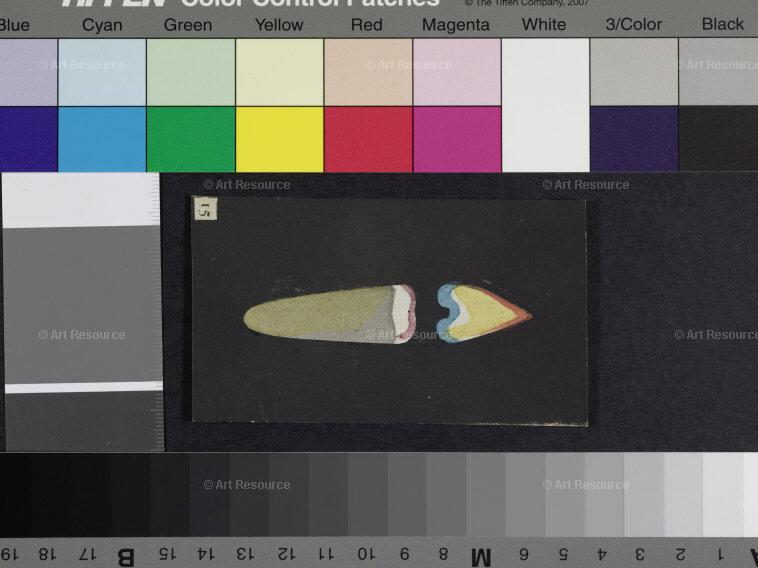The height and width of the screenshot is (568, 758).
Task: Click the pale cyan tint patch
Action: [102, 72]
